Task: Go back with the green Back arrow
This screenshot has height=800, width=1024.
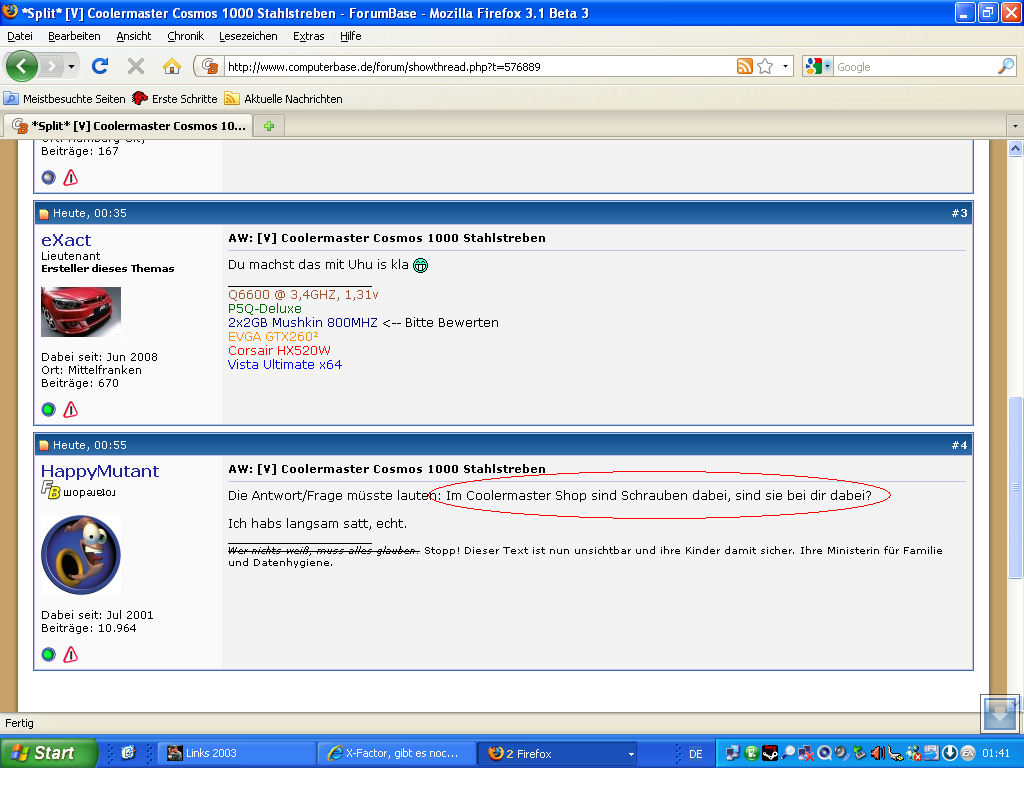Action: 22,66
